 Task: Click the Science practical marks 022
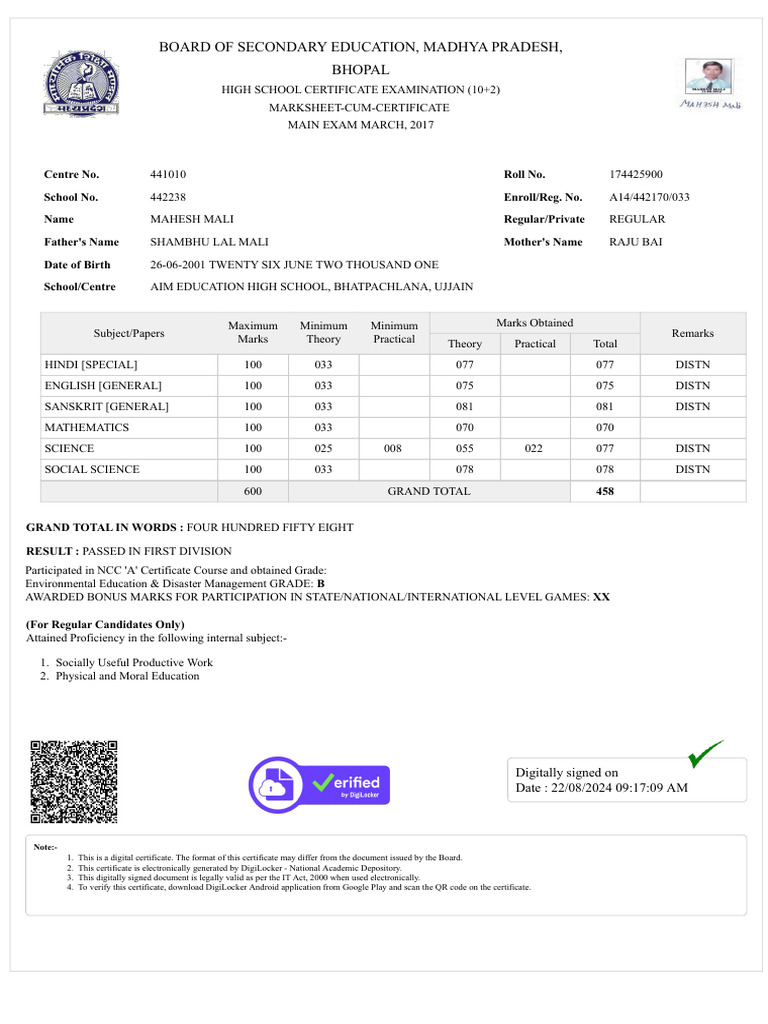(534, 449)
